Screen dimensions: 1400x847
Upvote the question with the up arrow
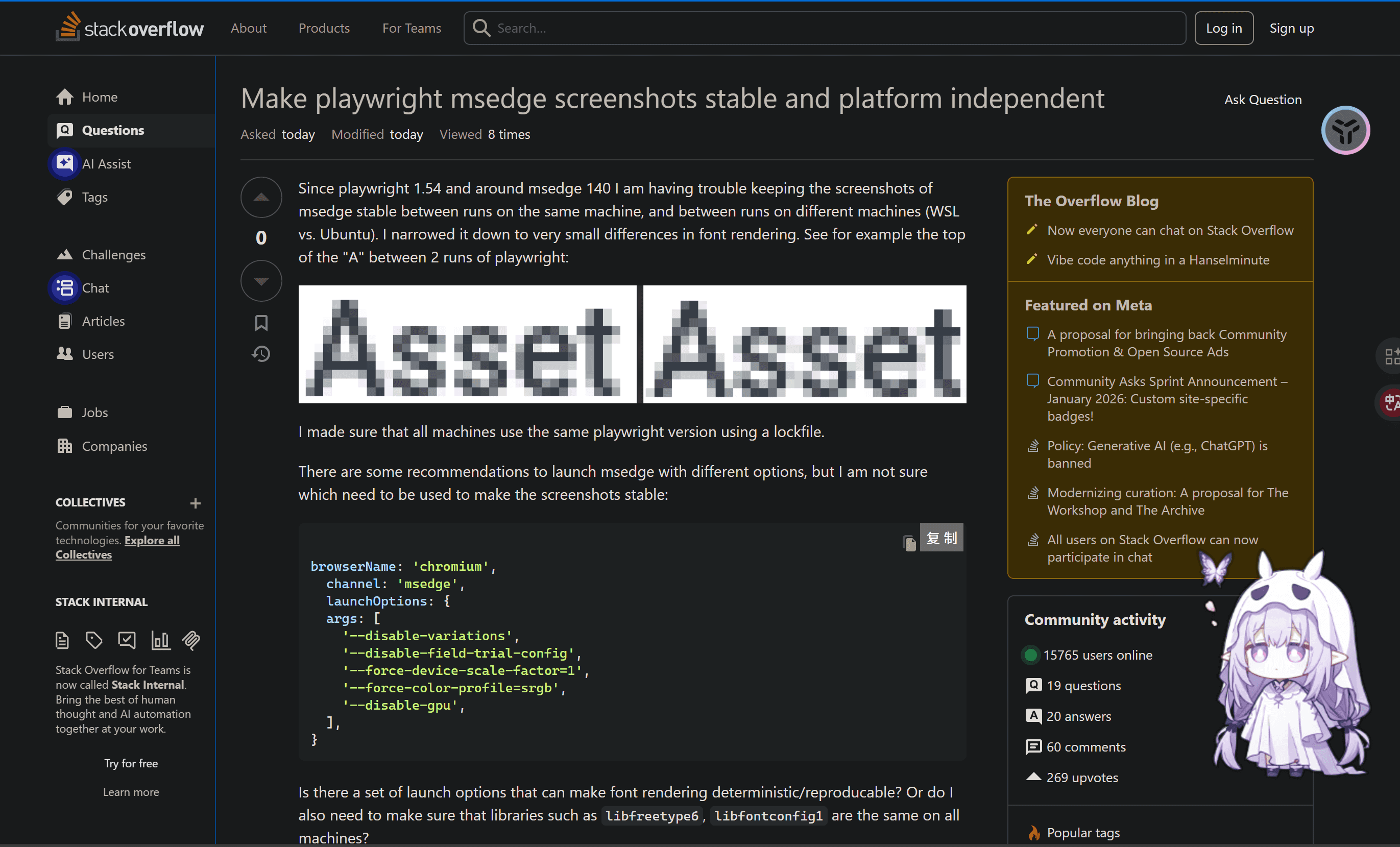pyautogui.click(x=261, y=197)
